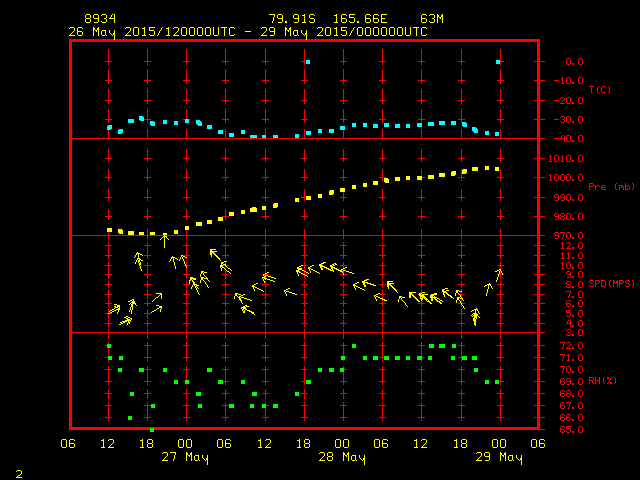This screenshot has width=640, height=480.
Task: Click the 7.0 wind speed tick value
Action: 574,295
